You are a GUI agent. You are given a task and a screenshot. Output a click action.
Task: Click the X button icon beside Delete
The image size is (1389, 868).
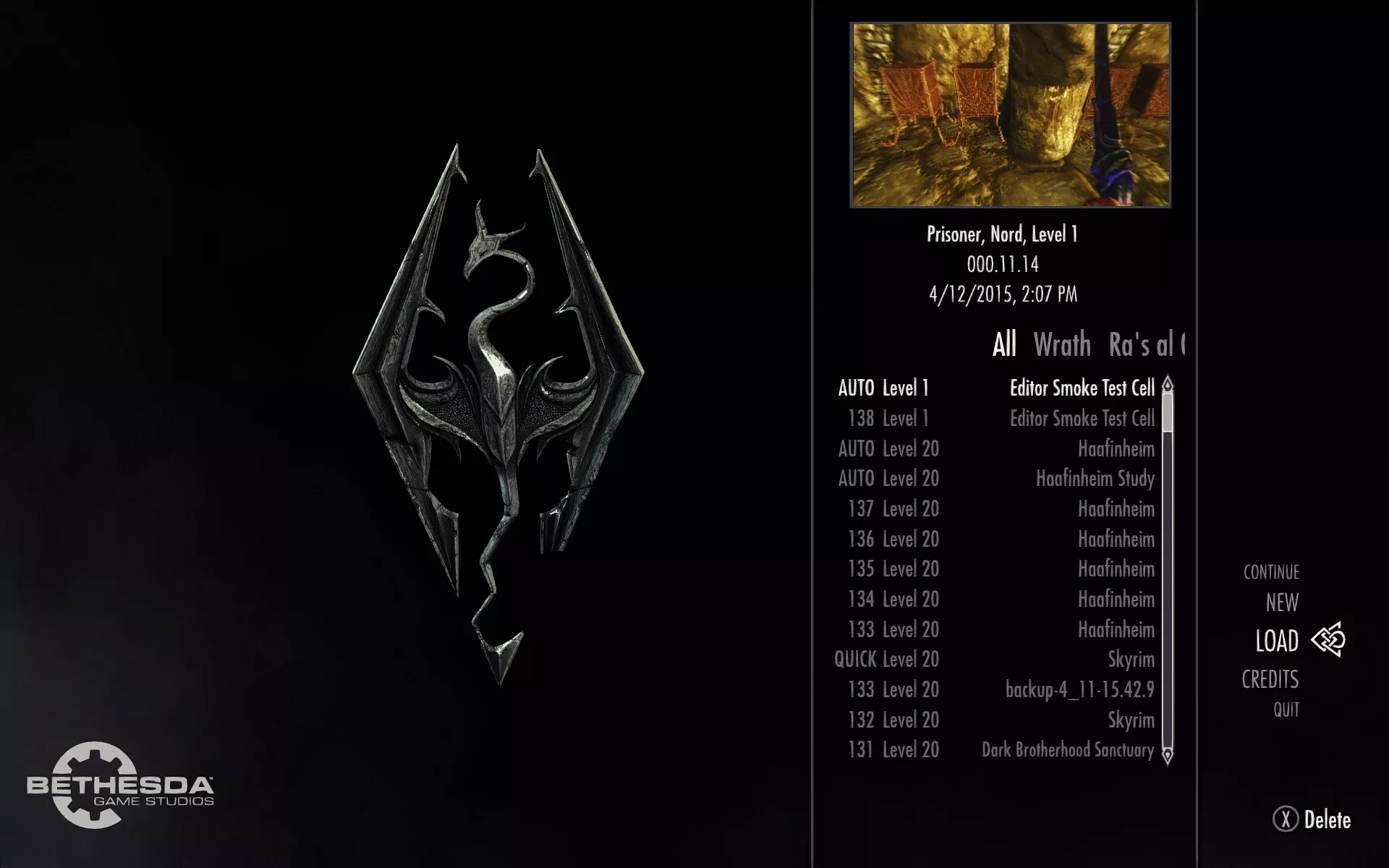(1285, 820)
